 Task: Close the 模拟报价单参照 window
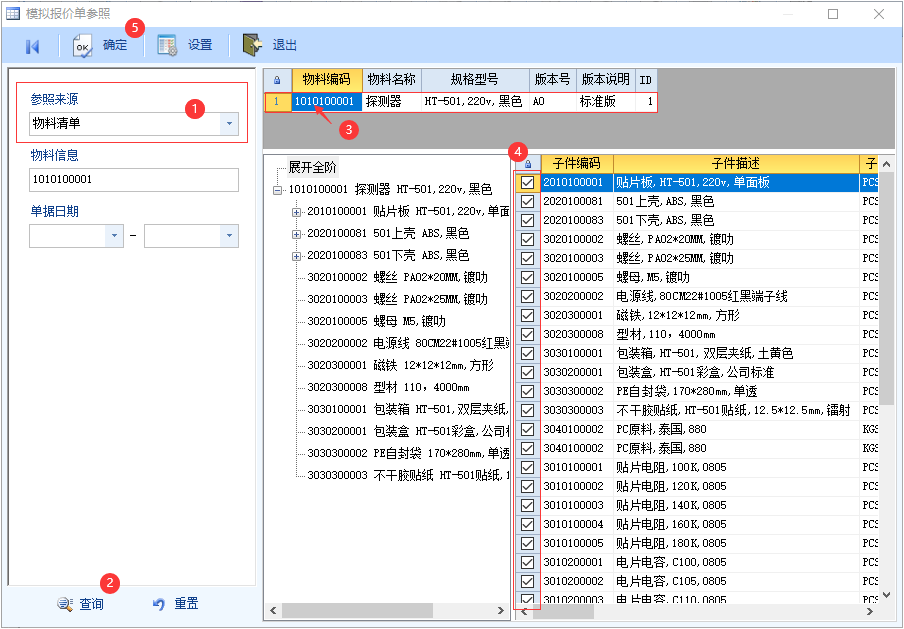click(879, 14)
